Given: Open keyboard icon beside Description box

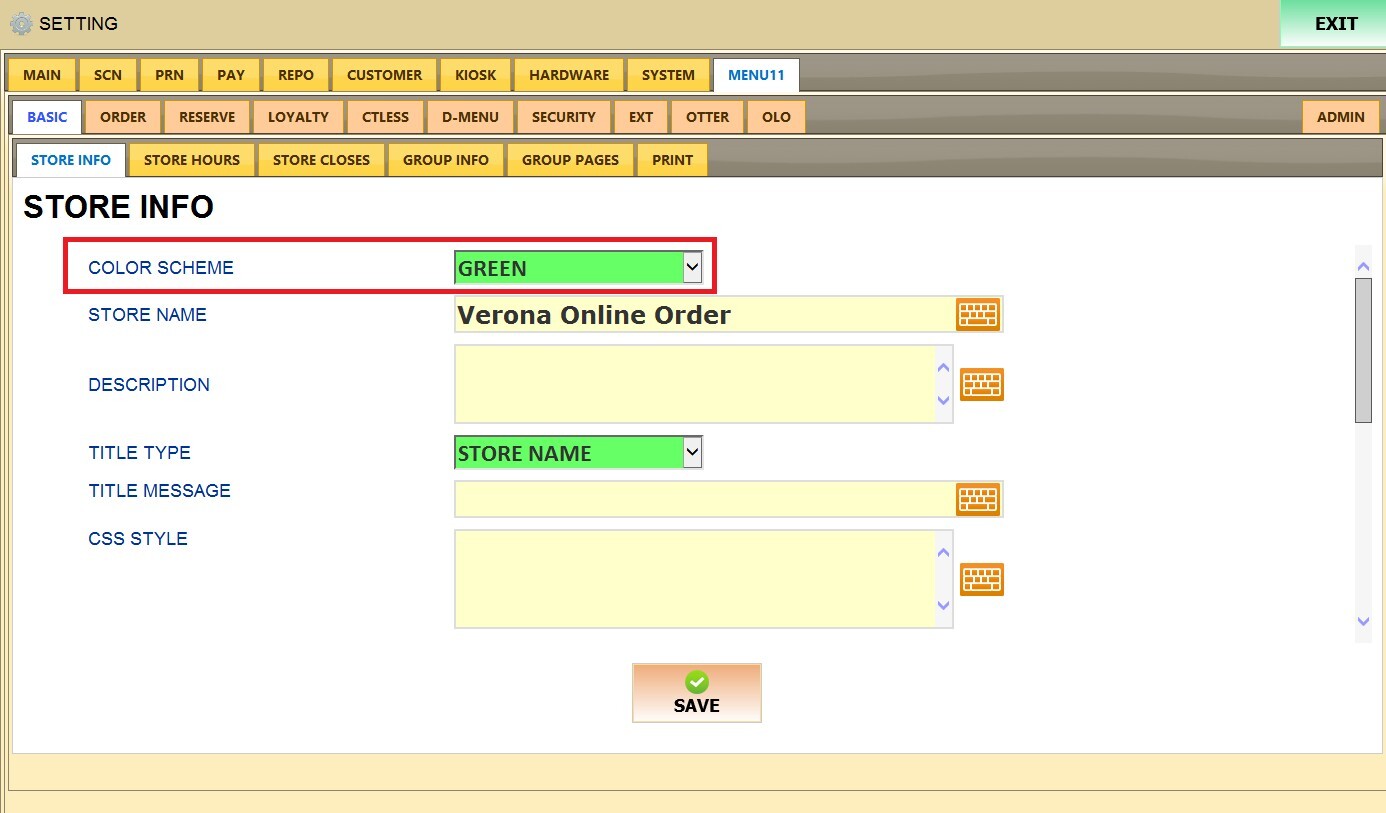Looking at the screenshot, I should pos(982,384).
